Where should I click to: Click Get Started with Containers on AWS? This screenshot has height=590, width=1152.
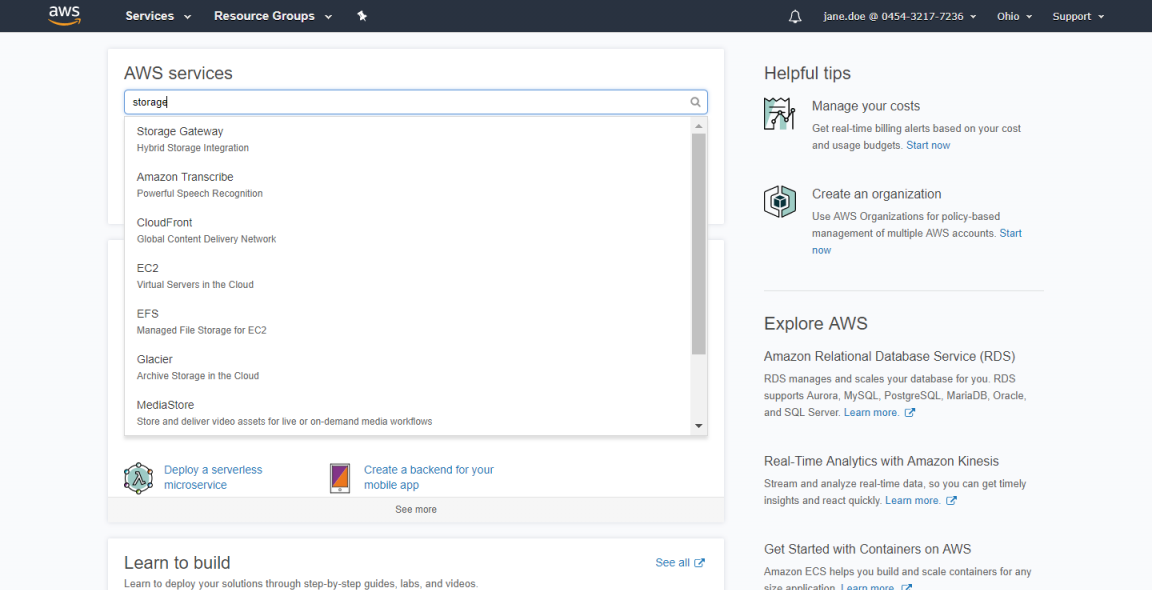click(x=868, y=549)
